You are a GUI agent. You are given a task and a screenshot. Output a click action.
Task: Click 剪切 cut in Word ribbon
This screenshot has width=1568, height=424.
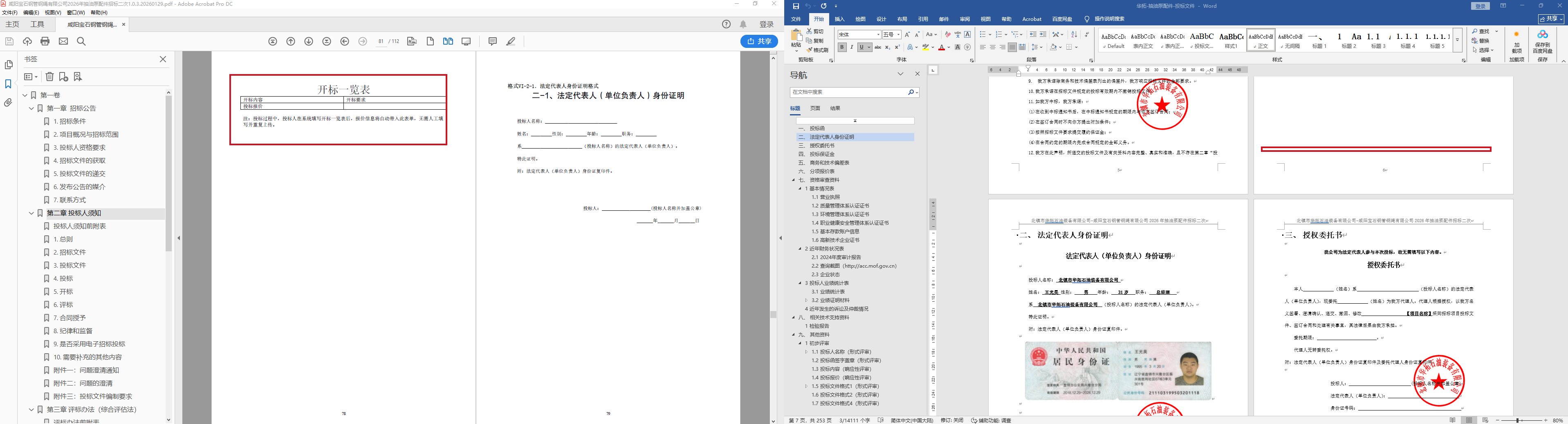tap(815, 31)
